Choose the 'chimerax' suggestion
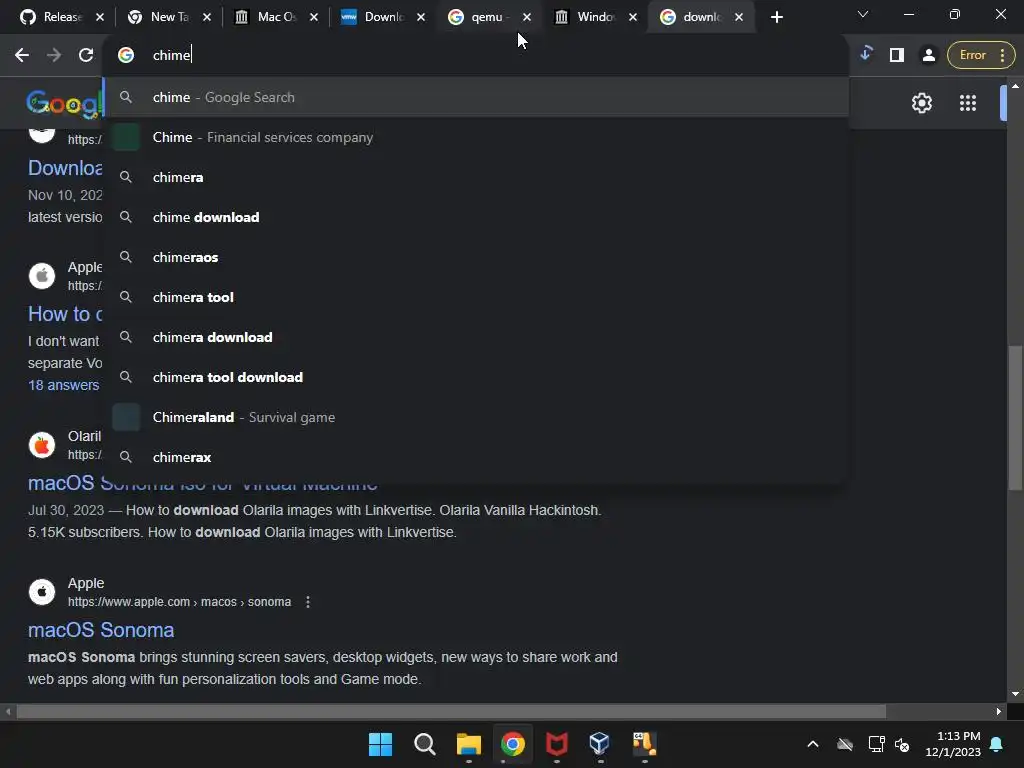 coord(477,457)
